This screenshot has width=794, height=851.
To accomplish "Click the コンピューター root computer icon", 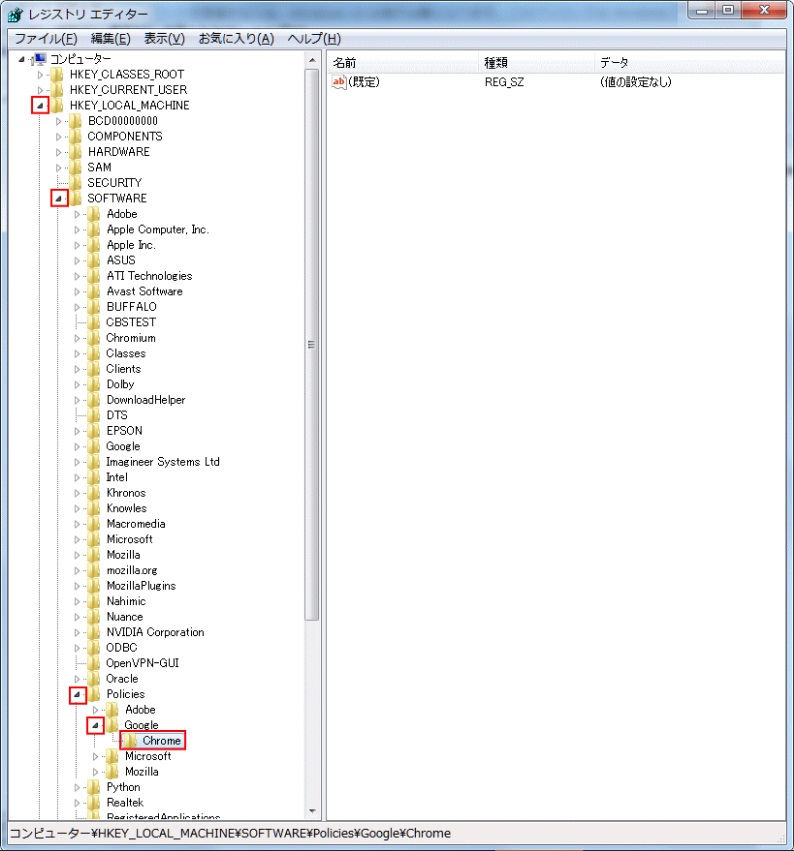I will point(40,59).
